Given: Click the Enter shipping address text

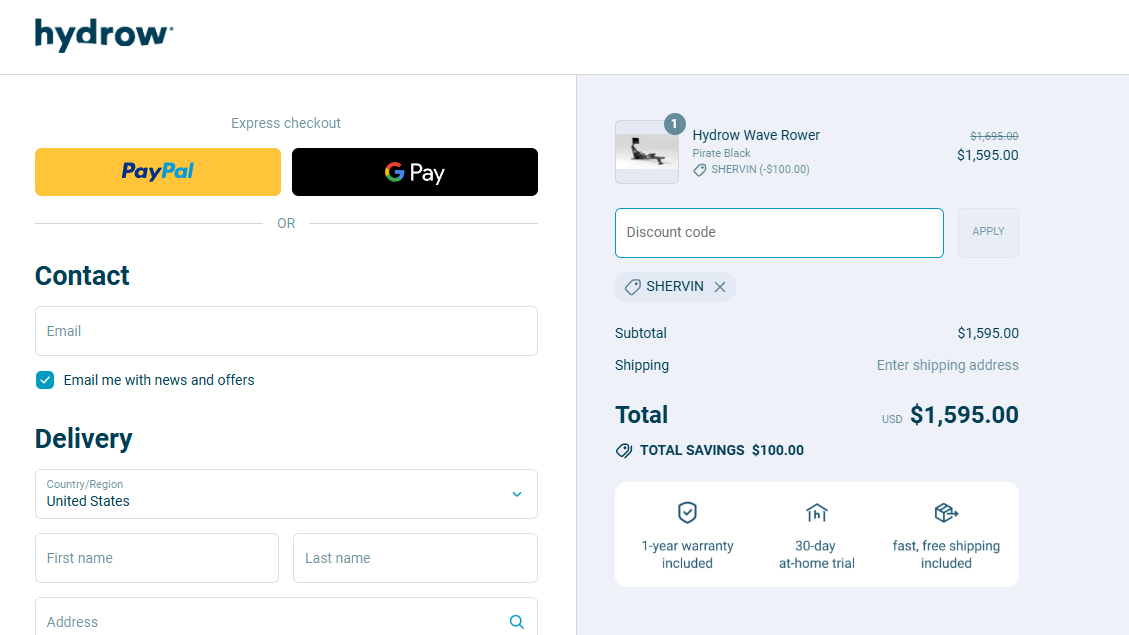Looking at the screenshot, I should click(x=948, y=365).
